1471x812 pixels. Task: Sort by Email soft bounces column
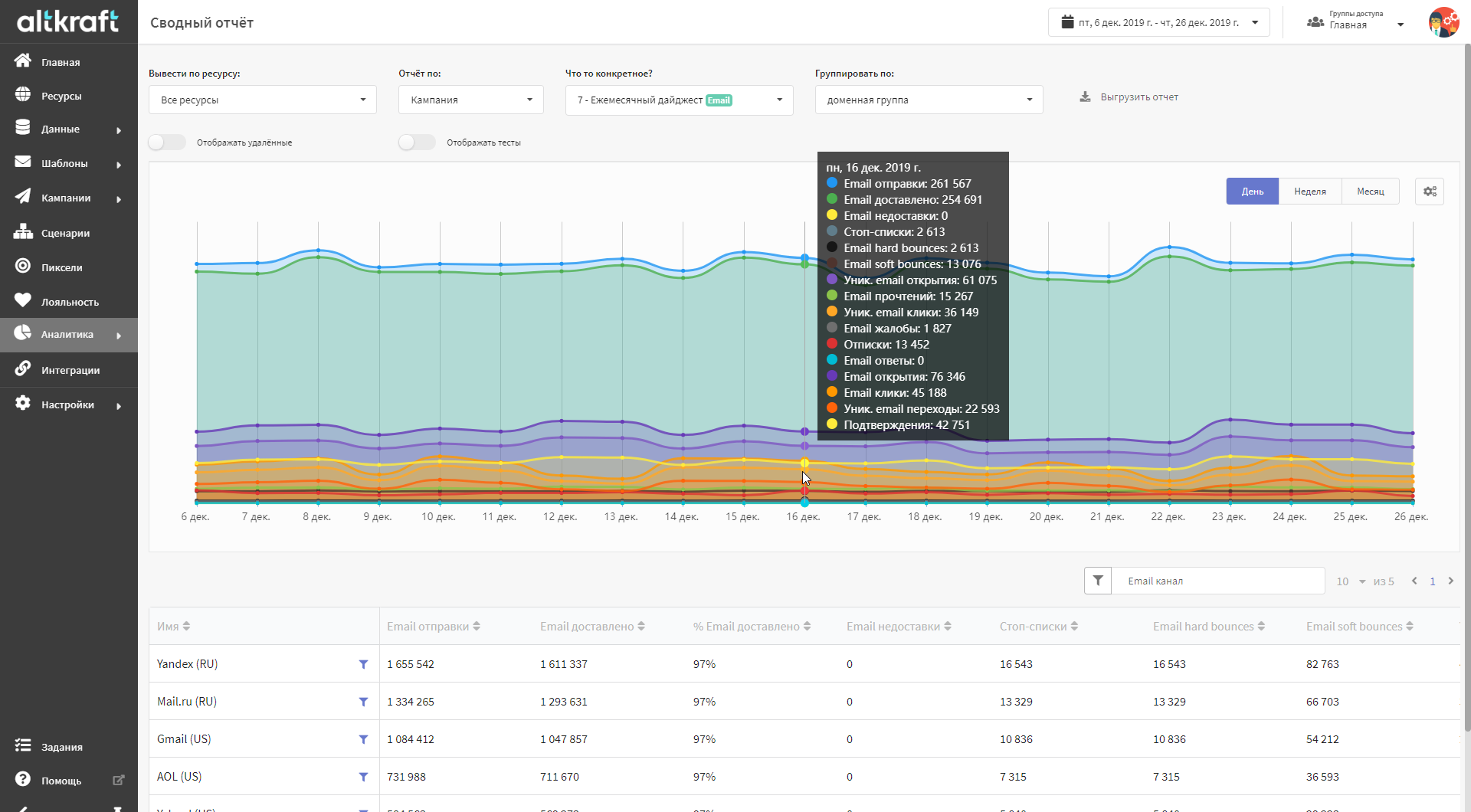[x=1360, y=626]
